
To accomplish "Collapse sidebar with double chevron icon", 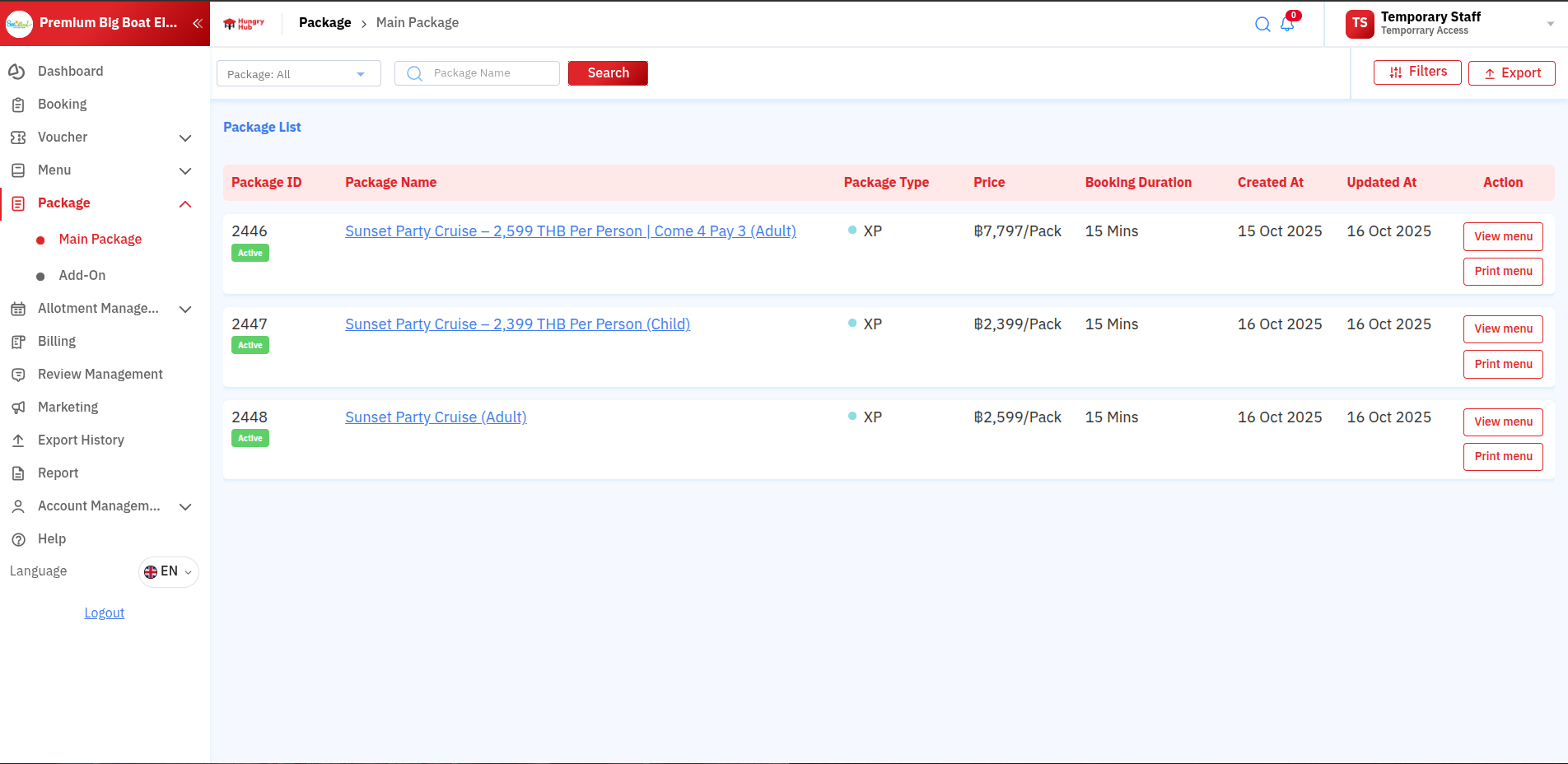I will point(197,23).
